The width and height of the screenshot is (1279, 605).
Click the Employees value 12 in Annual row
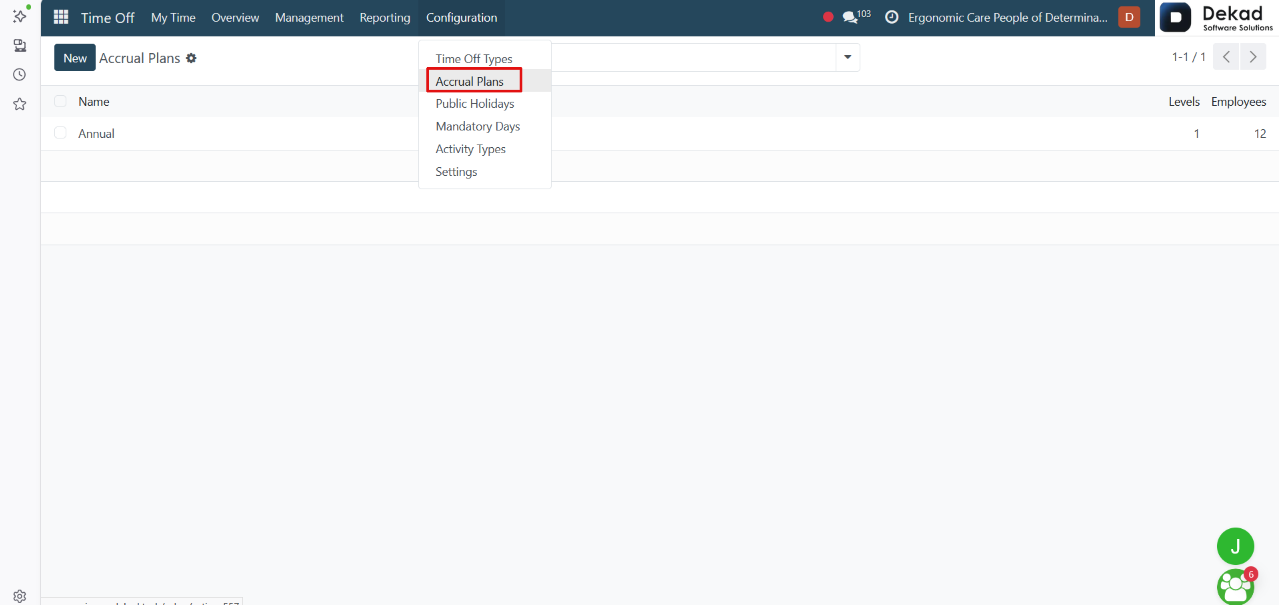[1260, 133]
